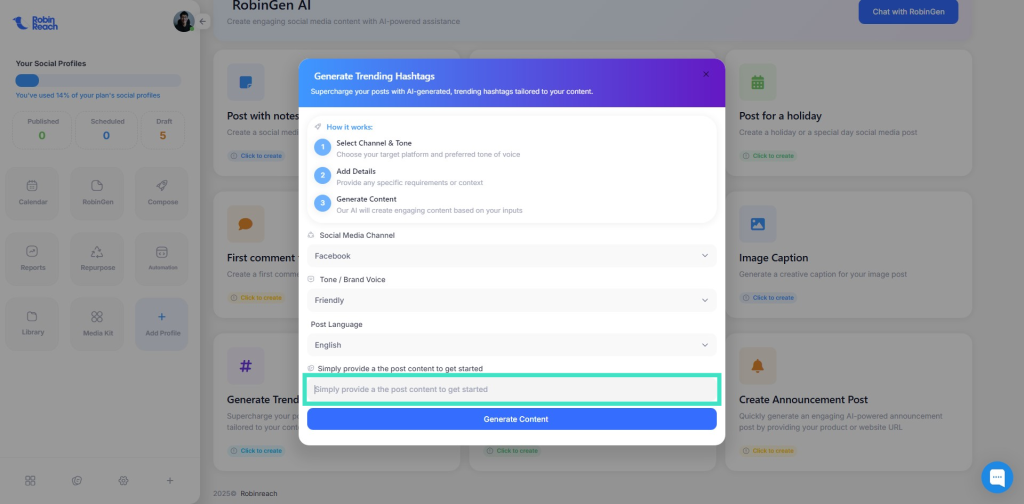The width and height of the screenshot is (1024, 504).
Task: Click the Robin Reach logo
Action: (35, 23)
